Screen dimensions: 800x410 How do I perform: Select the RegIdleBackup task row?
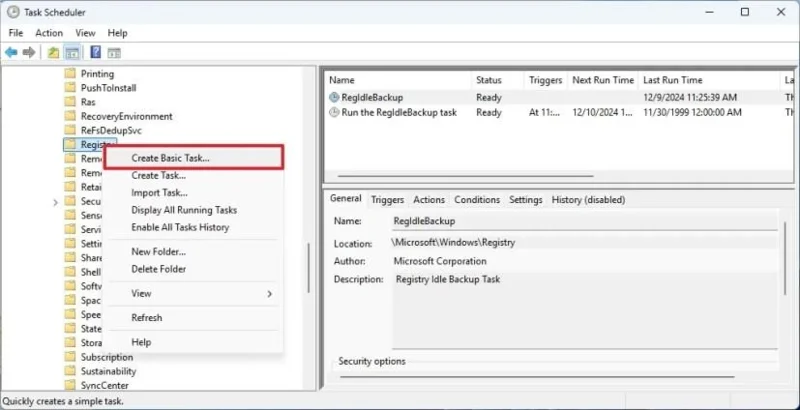[x=559, y=97]
